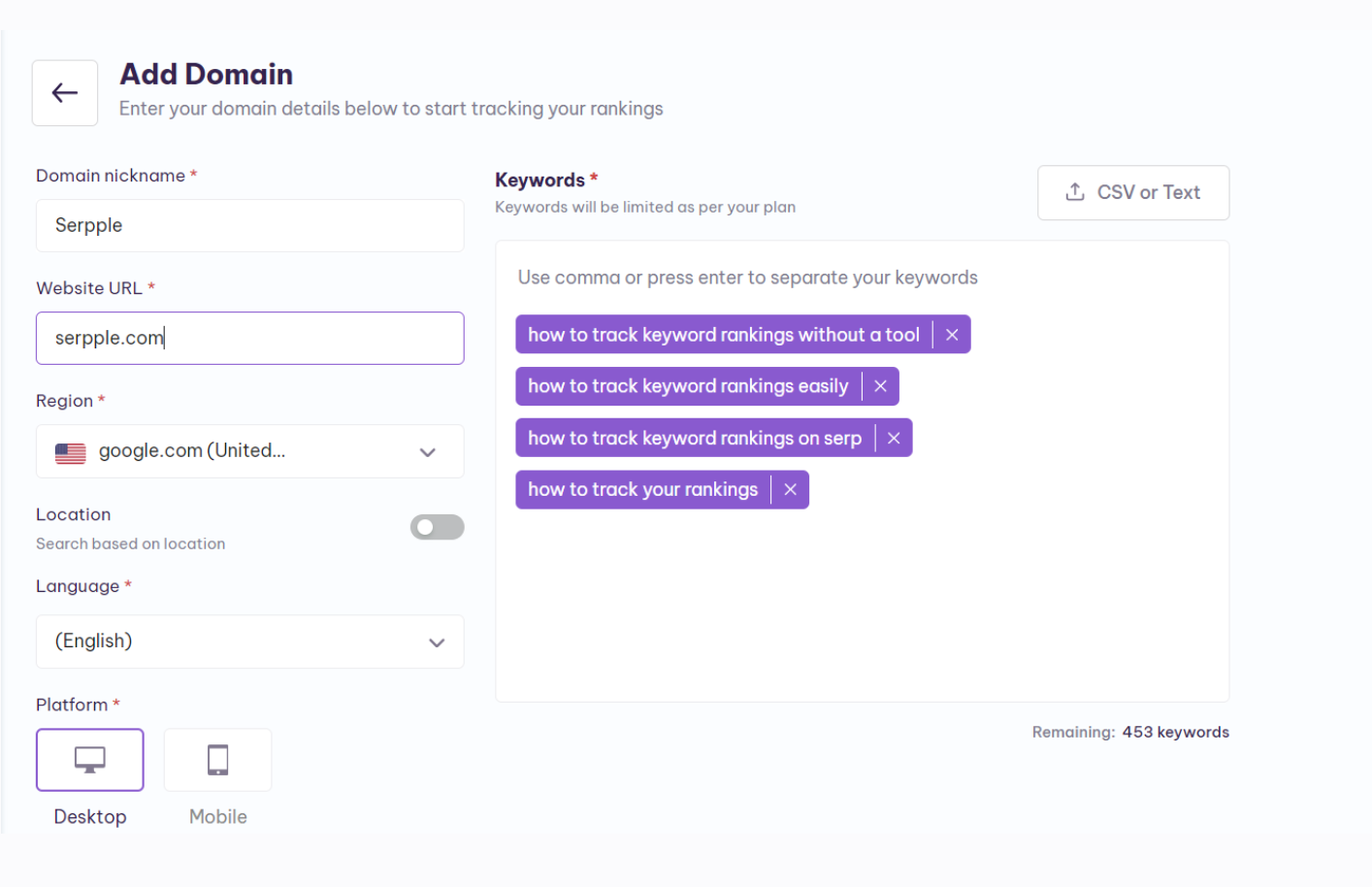The width and height of the screenshot is (1372, 887).
Task: Click the keywords entry text area
Action: pos(862,602)
